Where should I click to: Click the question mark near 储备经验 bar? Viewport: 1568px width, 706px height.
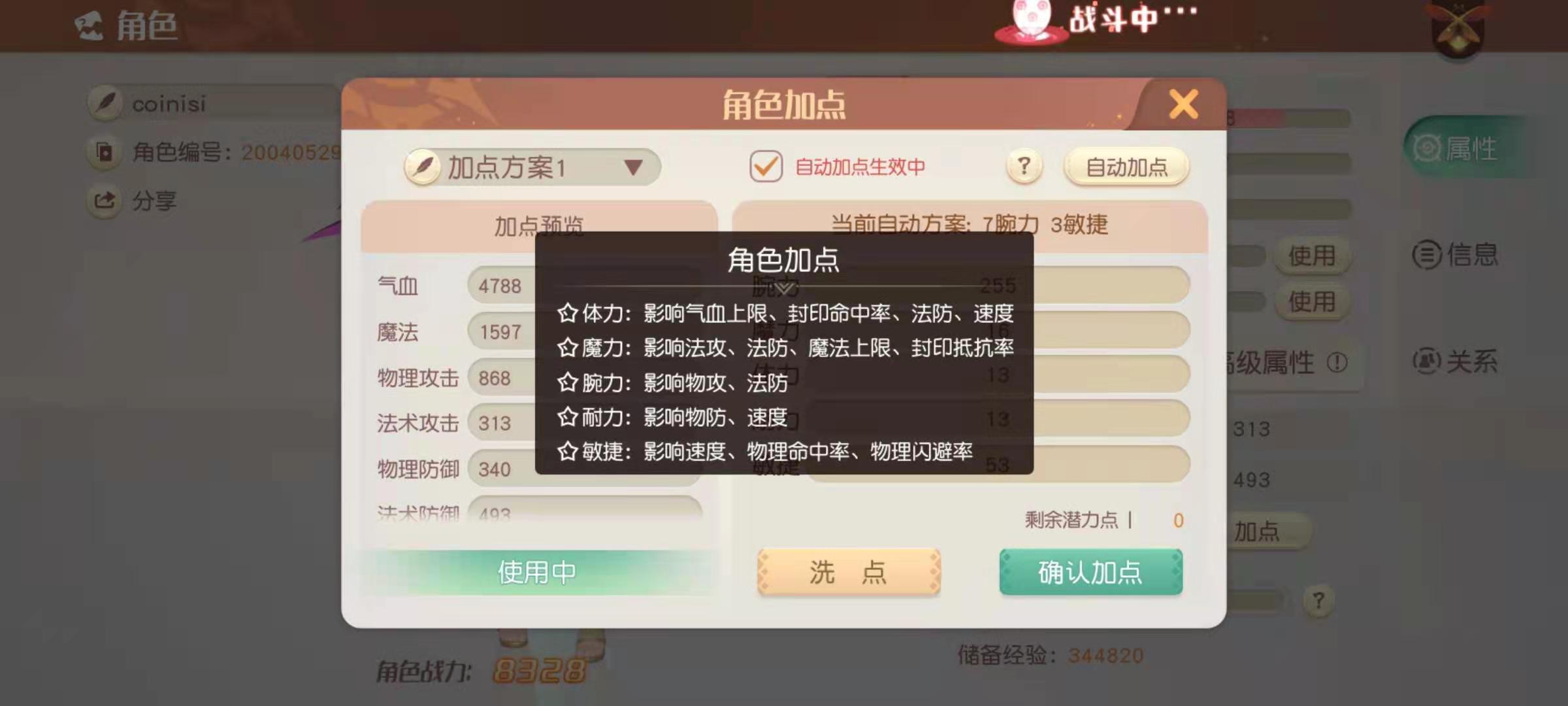pos(1318,600)
